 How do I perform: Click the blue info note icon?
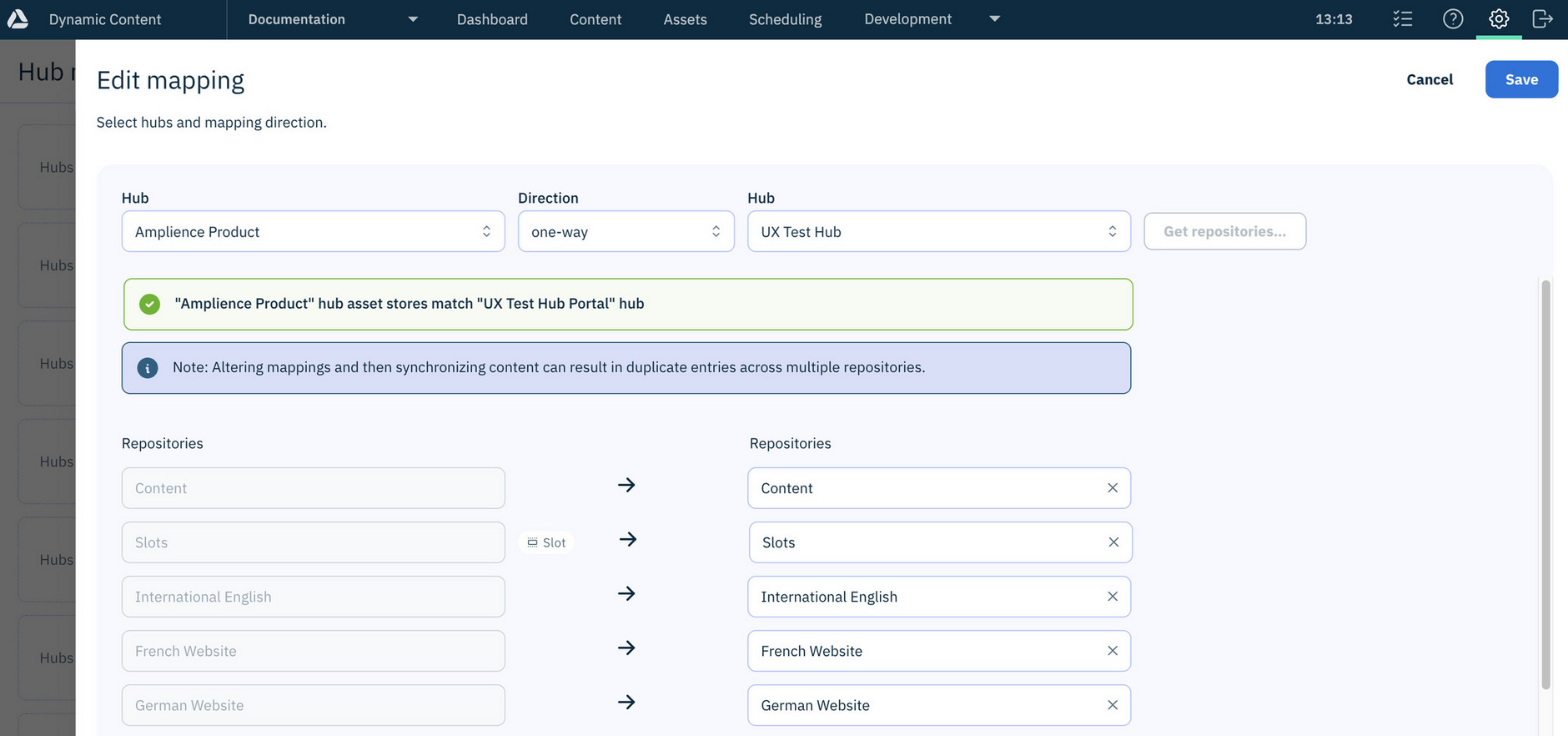click(148, 368)
